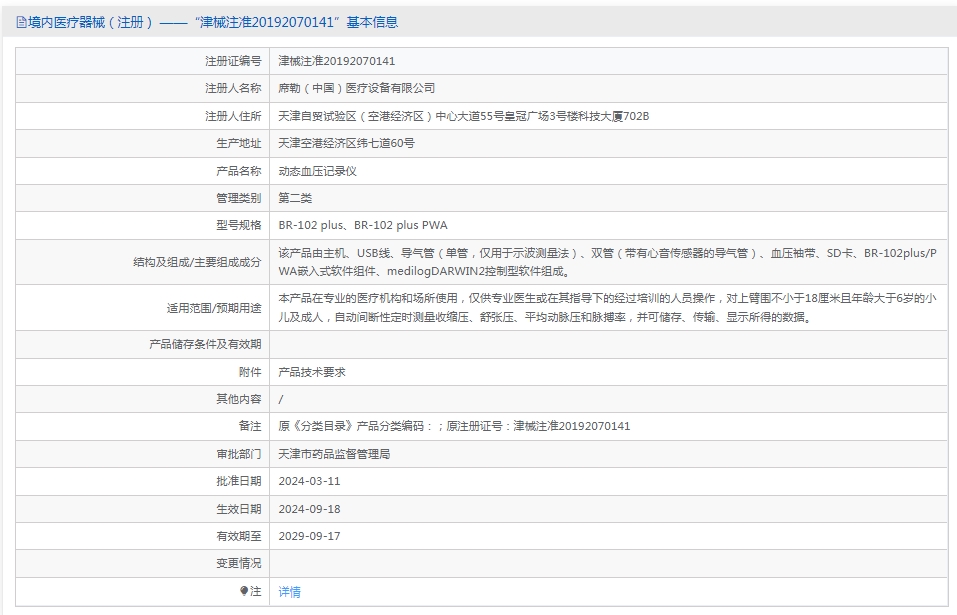The height and width of the screenshot is (615, 957).
Task: Click the bulb icon next to 注
Action: tap(244, 591)
